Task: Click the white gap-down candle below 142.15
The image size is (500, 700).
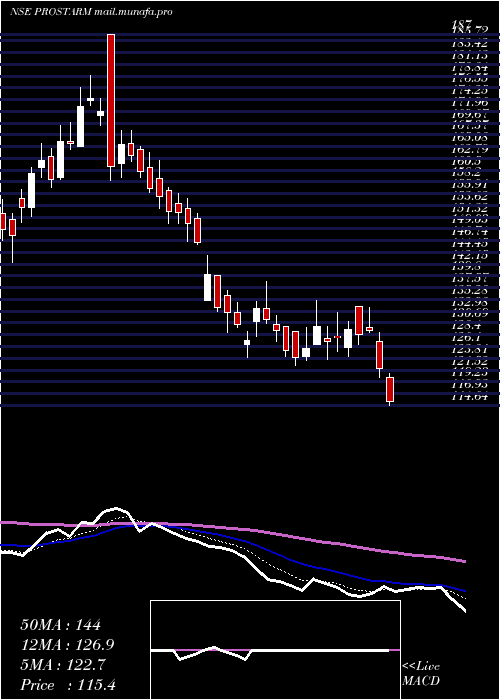Action: (x=208, y=287)
